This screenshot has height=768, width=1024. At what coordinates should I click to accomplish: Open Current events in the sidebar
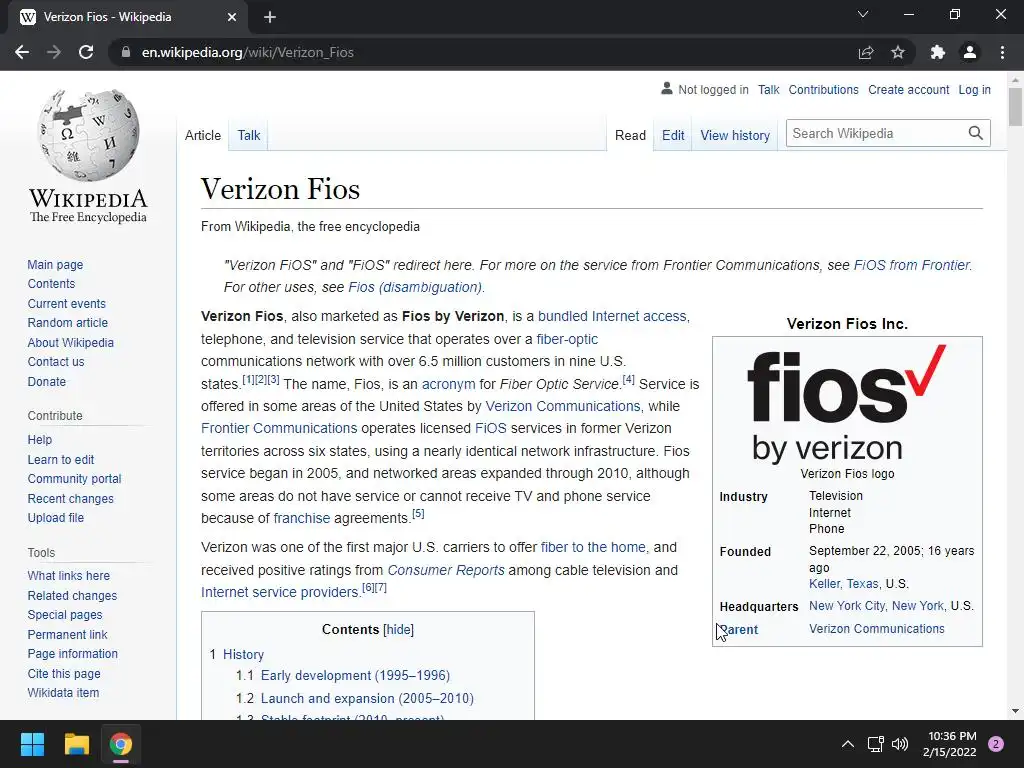[66, 304]
